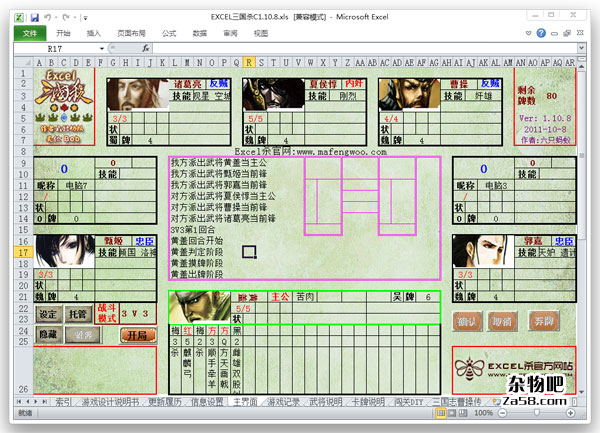Viewport: 600px width, 433px height.
Task: Select the 麒麟弓 hand card
Action: click(187, 358)
